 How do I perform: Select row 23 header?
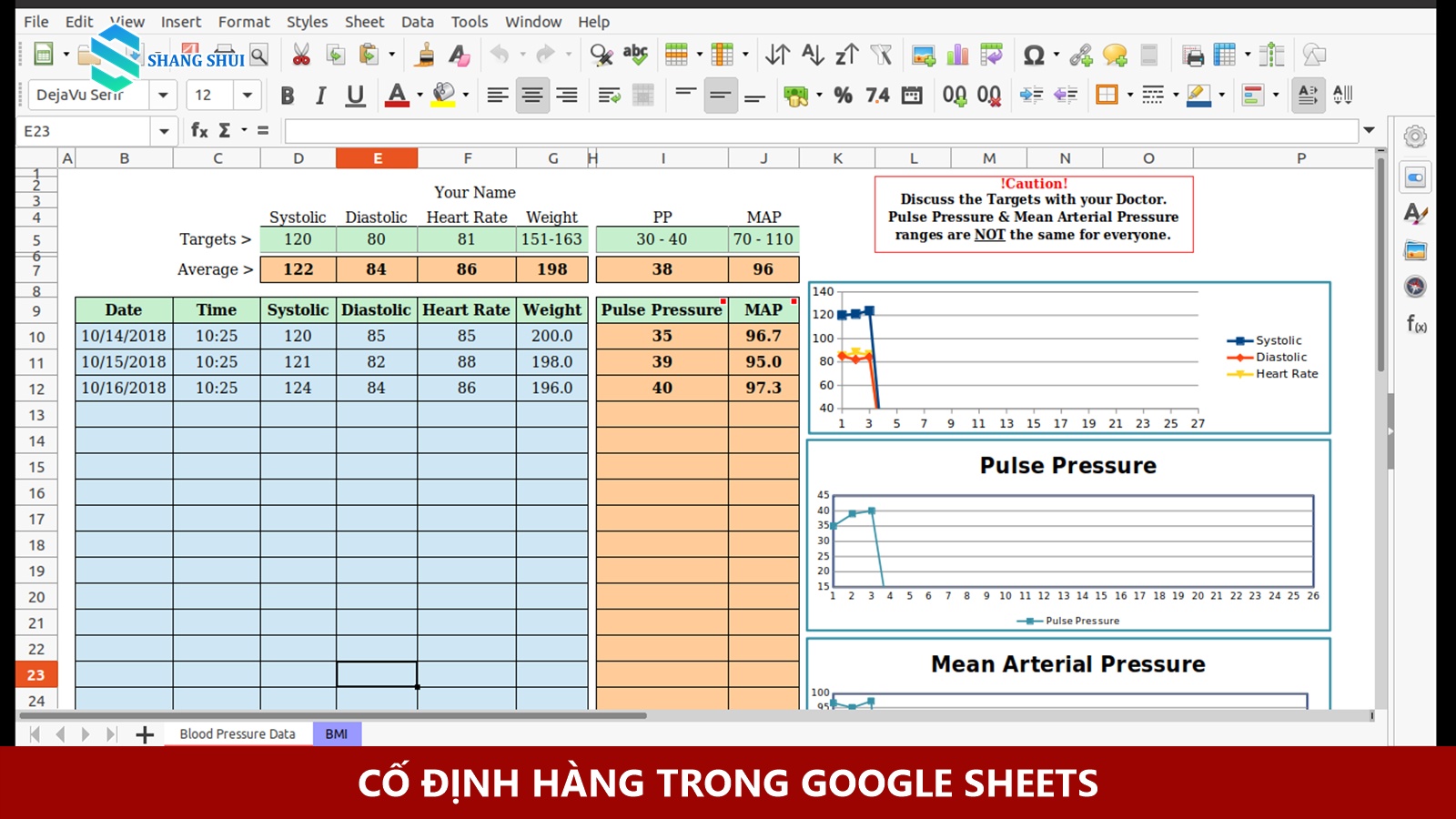tap(36, 674)
